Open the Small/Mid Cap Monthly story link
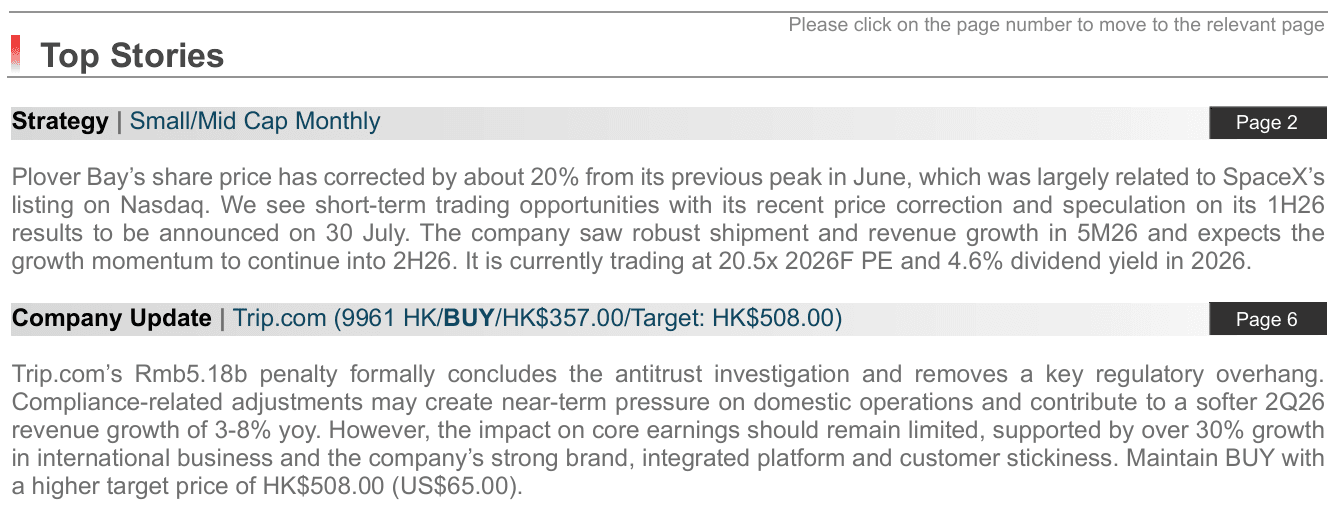 255,121
